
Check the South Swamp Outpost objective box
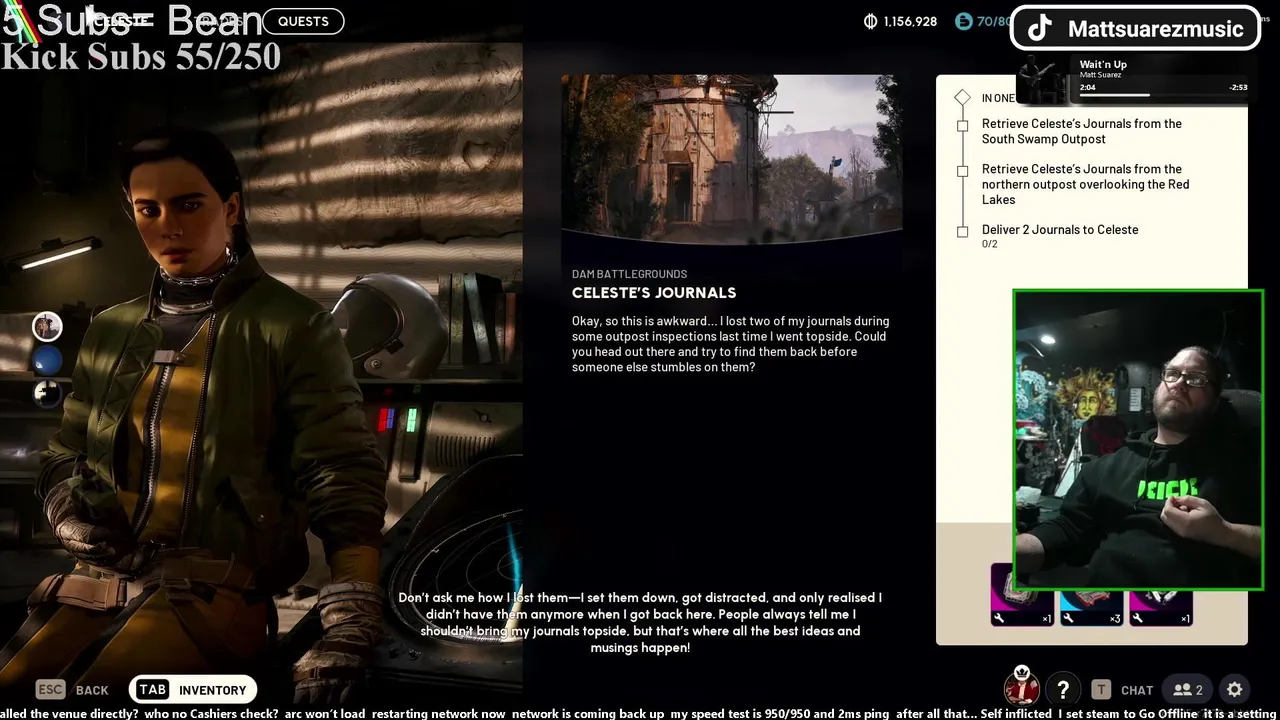tap(962, 126)
